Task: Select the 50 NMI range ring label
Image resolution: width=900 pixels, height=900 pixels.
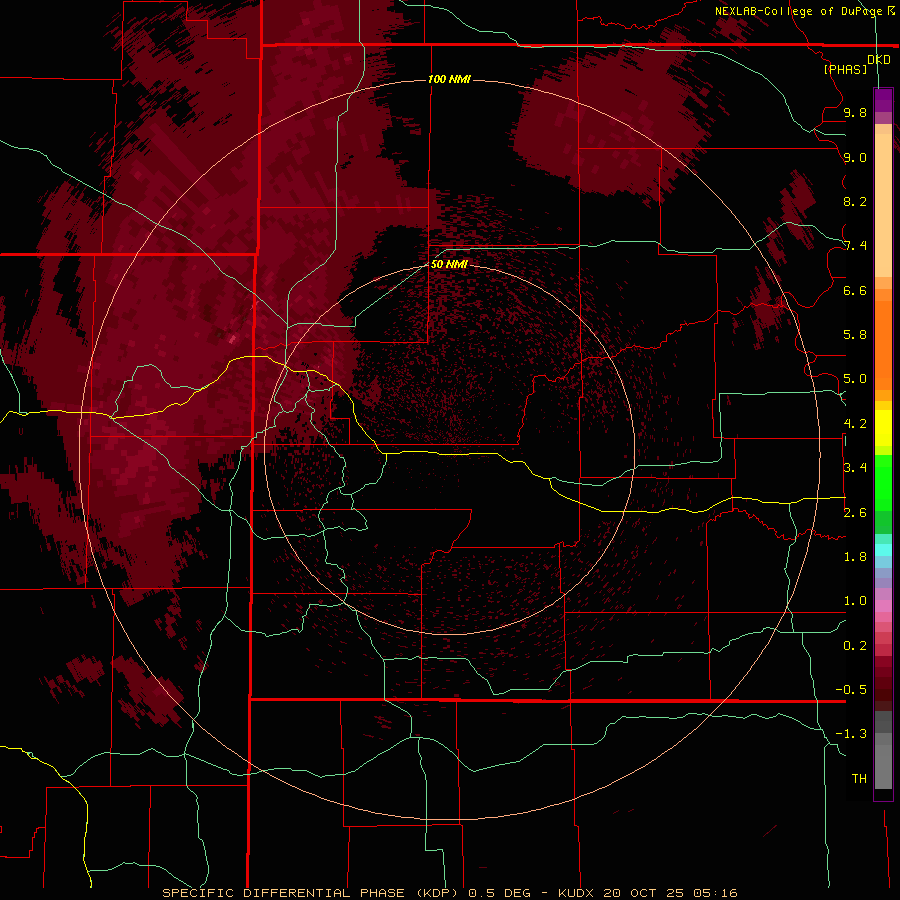Action: [449, 264]
